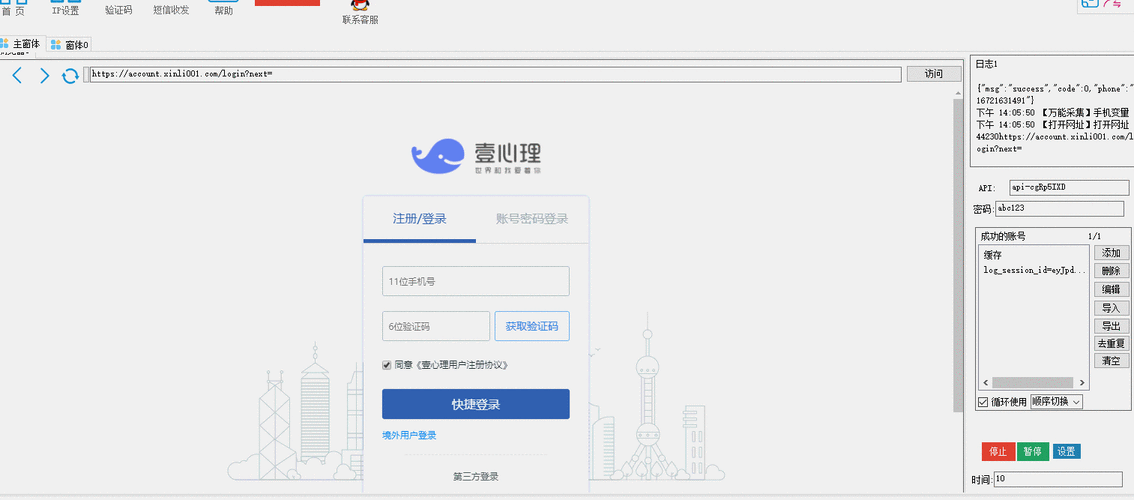The image size is (1134, 500).
Task: Select the 账号密码登录 tab
Action: click(532, 219)
